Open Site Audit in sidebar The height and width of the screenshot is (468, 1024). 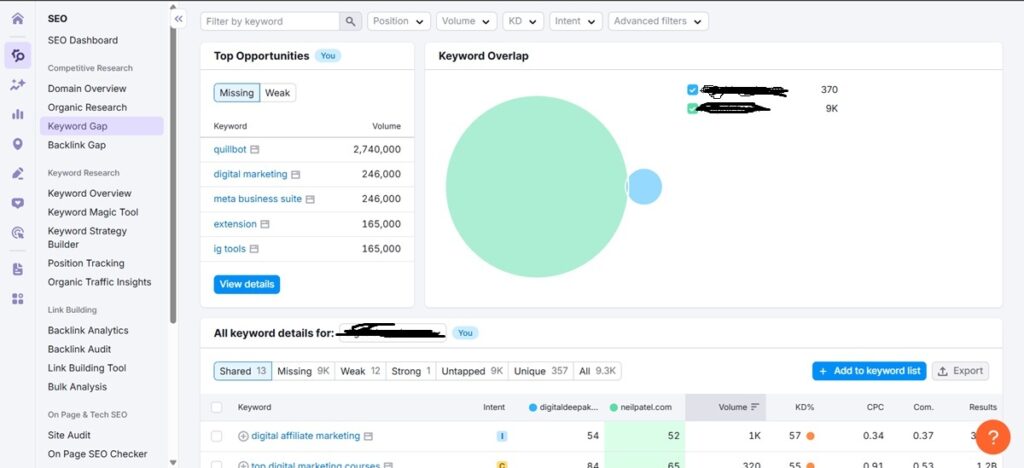coord(69,435)
